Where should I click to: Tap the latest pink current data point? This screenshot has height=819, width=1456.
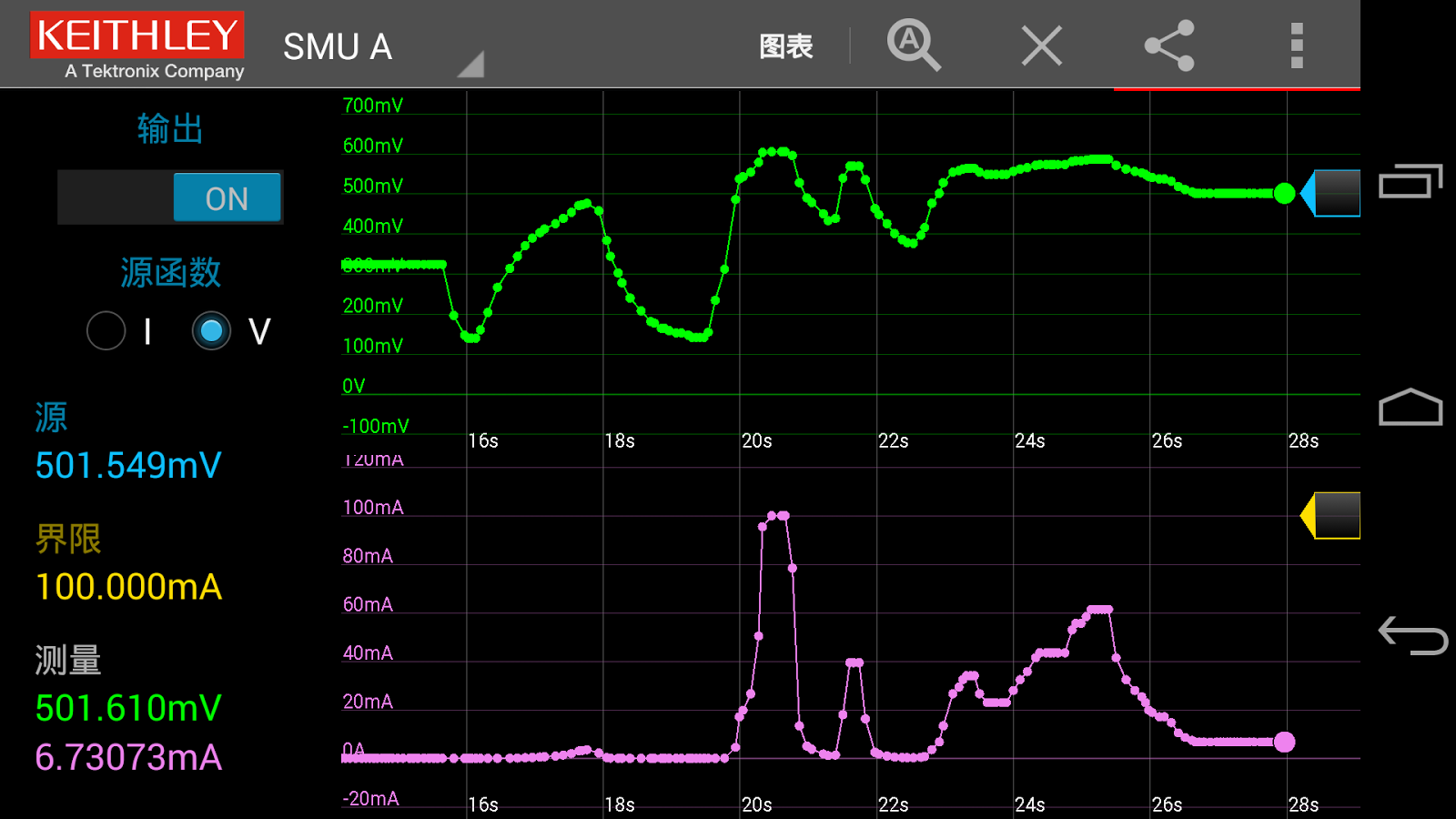point(1284,742)
